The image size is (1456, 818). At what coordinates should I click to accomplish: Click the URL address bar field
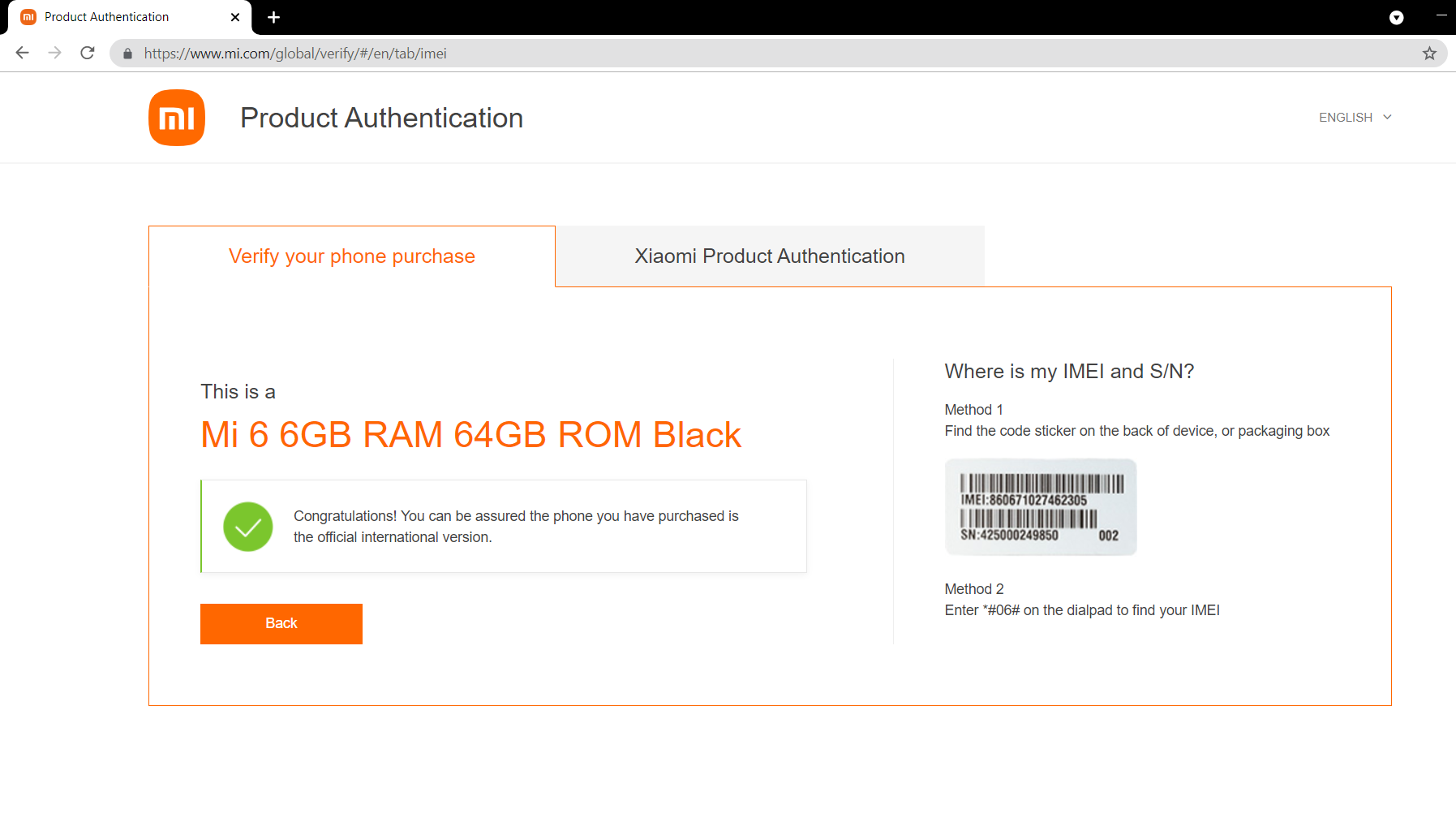[x=730, y=54]
